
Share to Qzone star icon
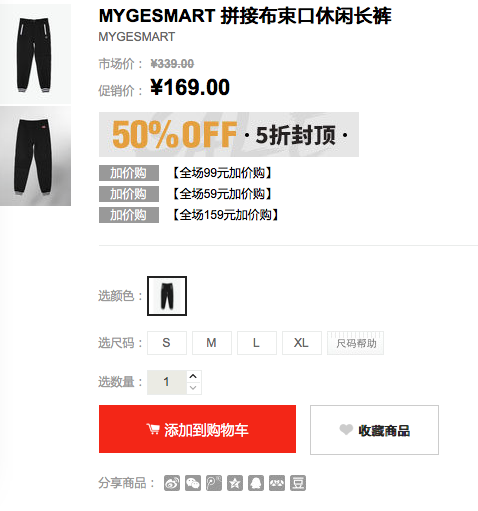point(235,483)
